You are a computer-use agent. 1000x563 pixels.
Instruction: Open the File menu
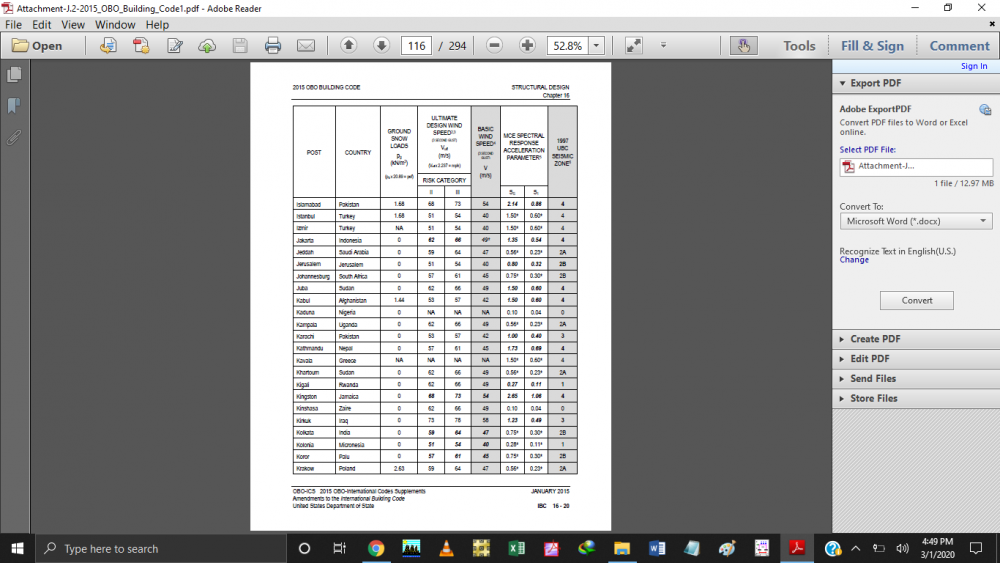coord(13,25)
